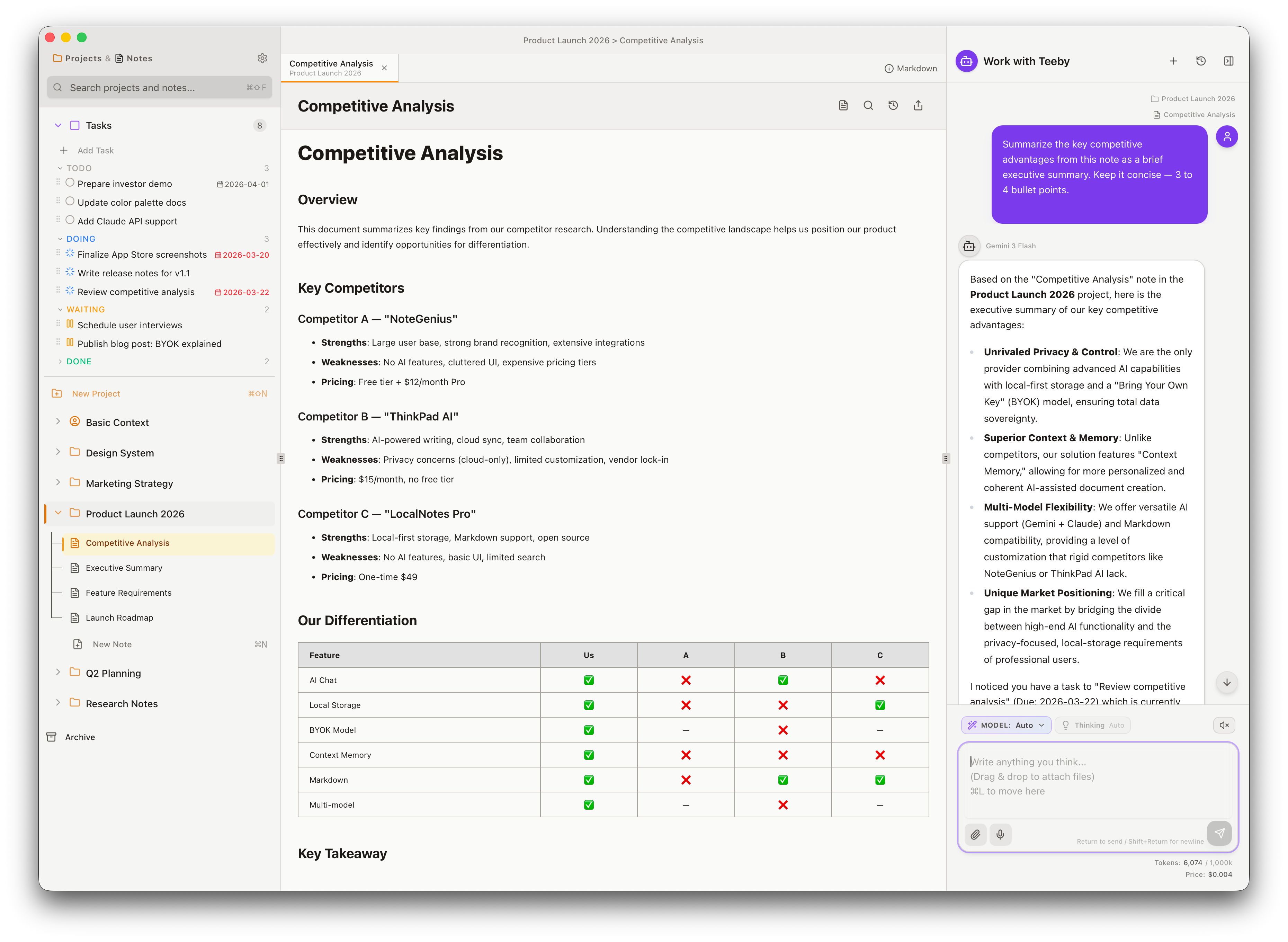
Task: Toggle waiting status of Schedule user interviews
Action: (x=70, y=324)
